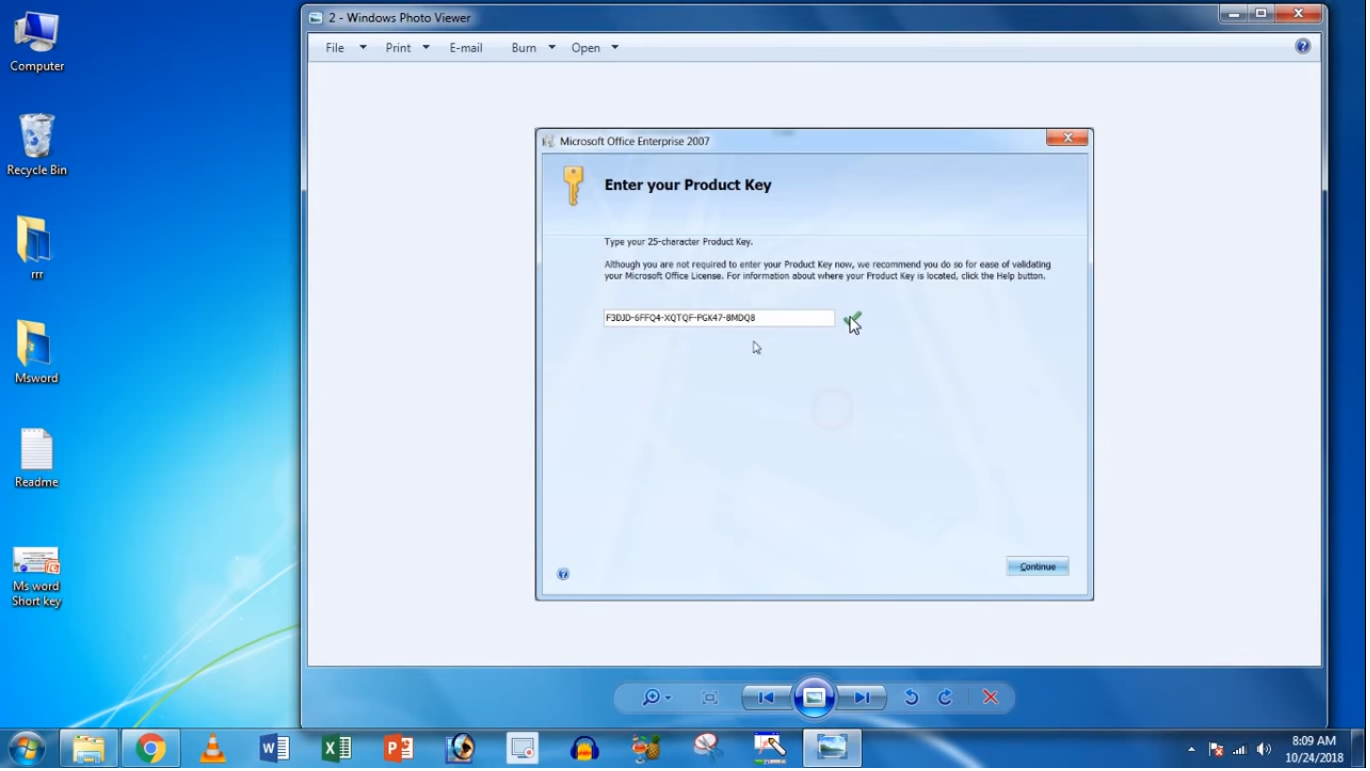
Task: Rotate the photo counterclockwise
Action: (x=911, y=698)
